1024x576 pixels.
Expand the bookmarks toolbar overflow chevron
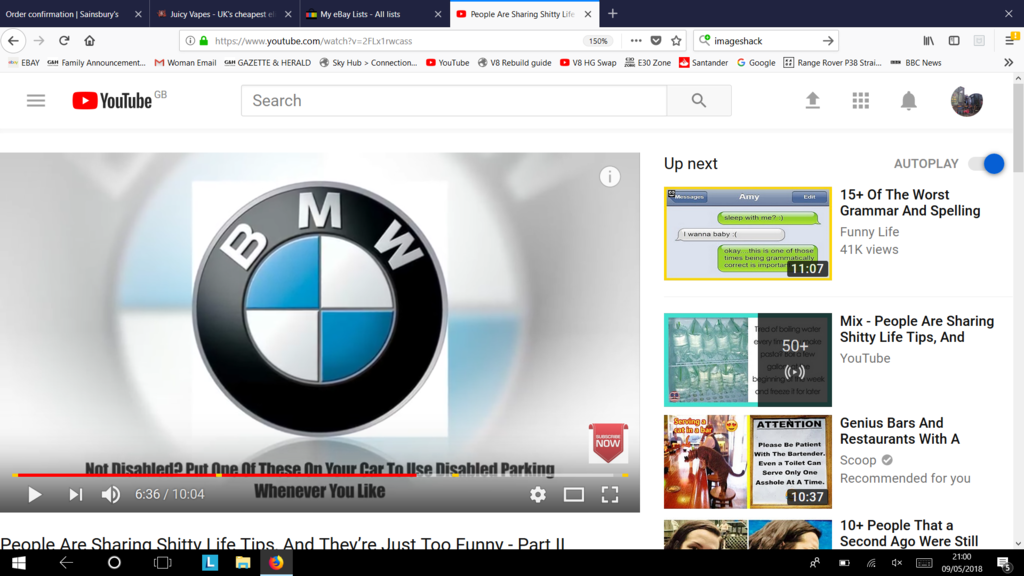[x=1008, y=62]
